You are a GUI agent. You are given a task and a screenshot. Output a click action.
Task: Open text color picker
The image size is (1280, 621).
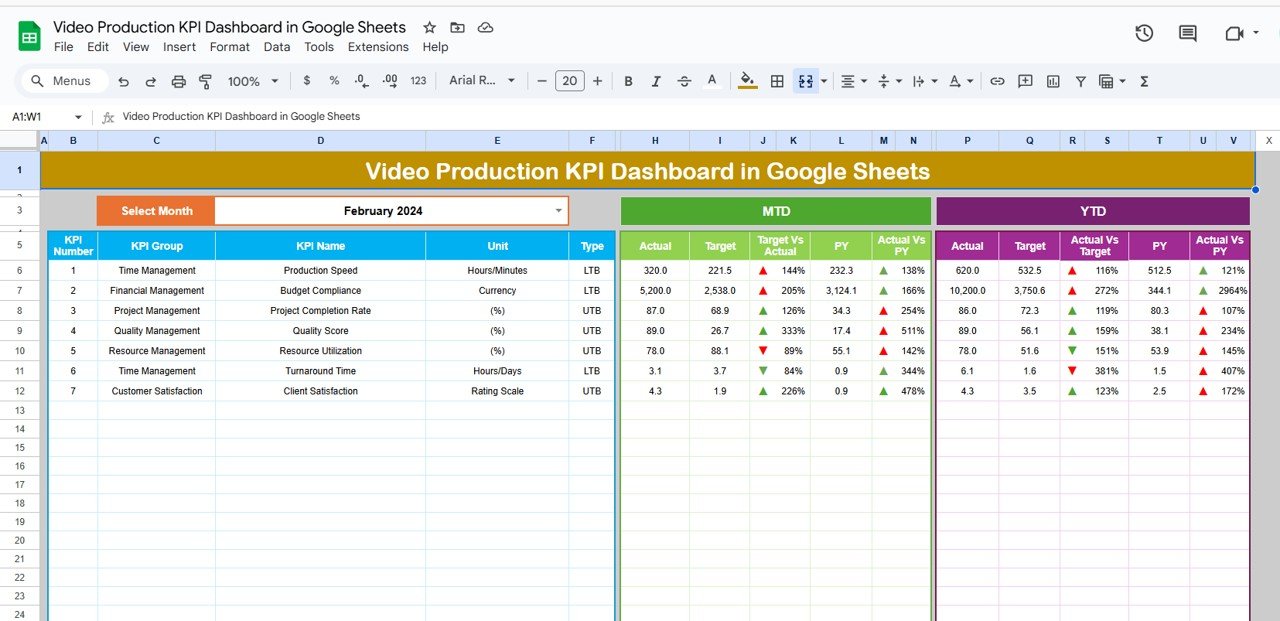[712, 81]
